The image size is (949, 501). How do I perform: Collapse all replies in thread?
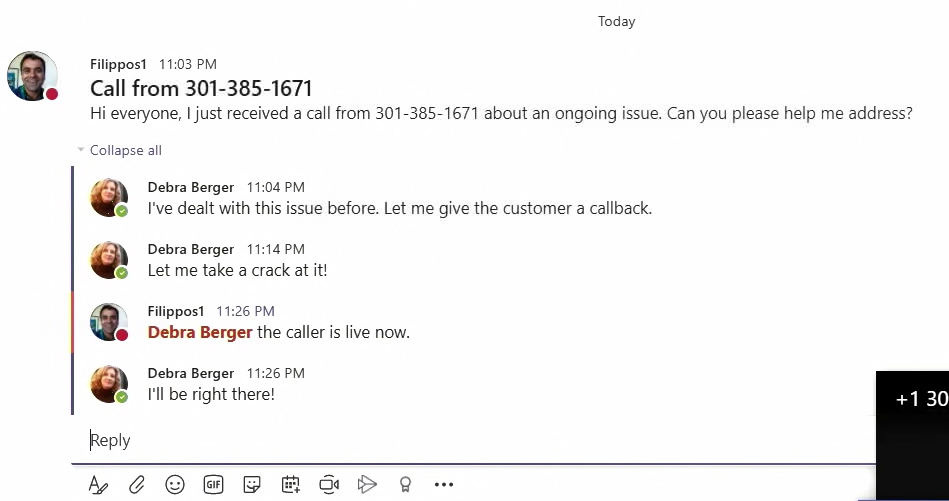click(x=126, y=150)
